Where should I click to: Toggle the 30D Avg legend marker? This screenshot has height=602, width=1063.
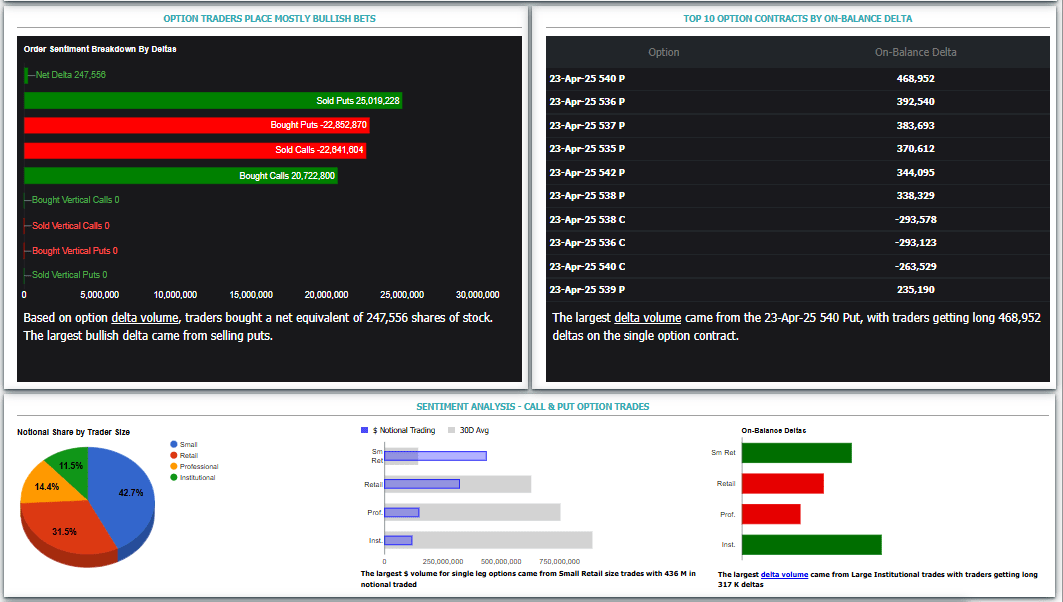click(451, 430)
